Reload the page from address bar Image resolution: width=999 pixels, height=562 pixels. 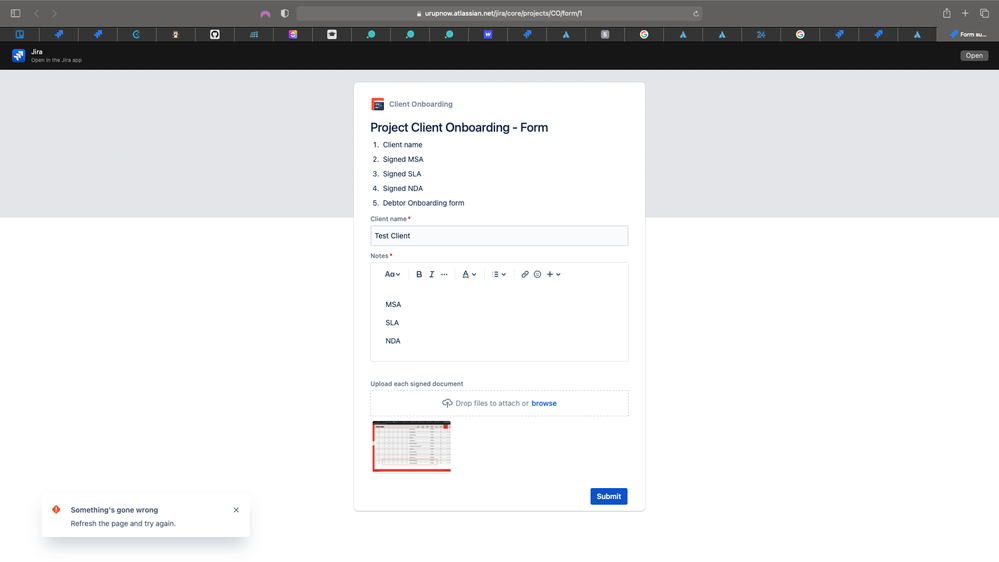[x=696, y=13]
